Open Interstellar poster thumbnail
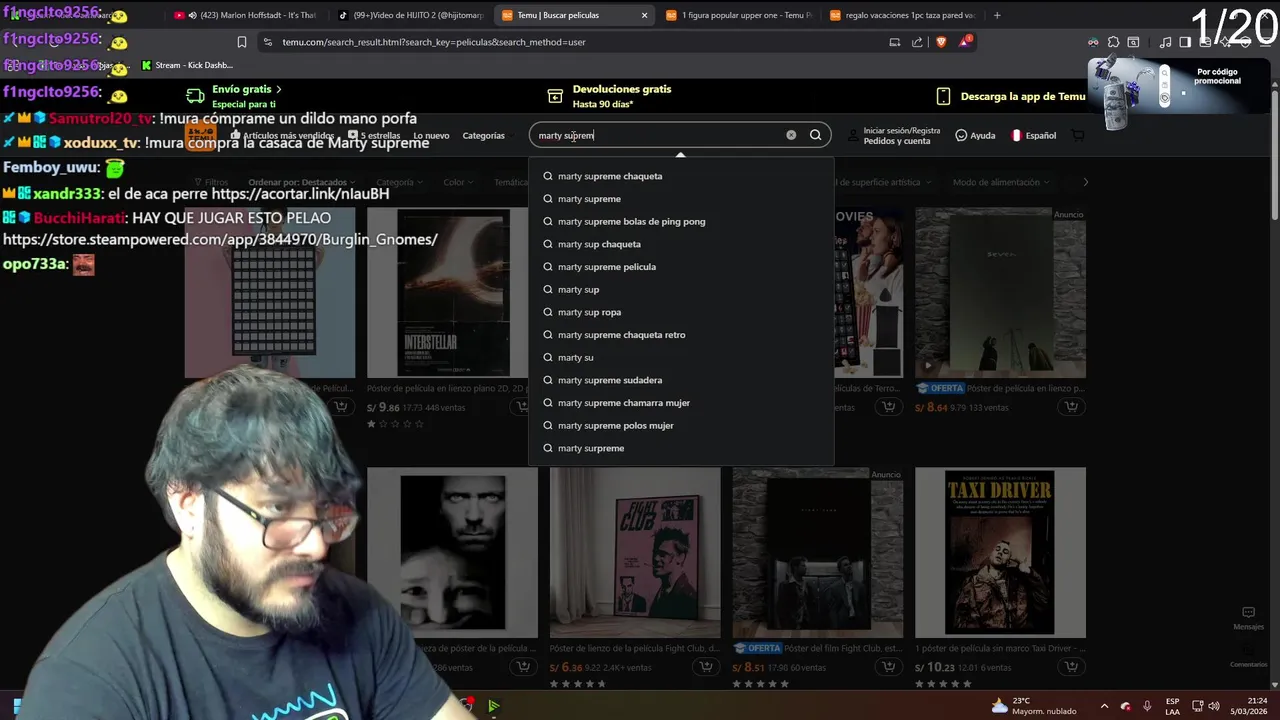 click(x=452, y=292)
